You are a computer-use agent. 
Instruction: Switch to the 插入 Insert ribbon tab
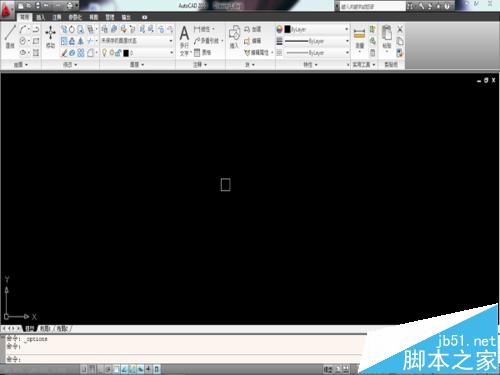click(x=41, y=17)
